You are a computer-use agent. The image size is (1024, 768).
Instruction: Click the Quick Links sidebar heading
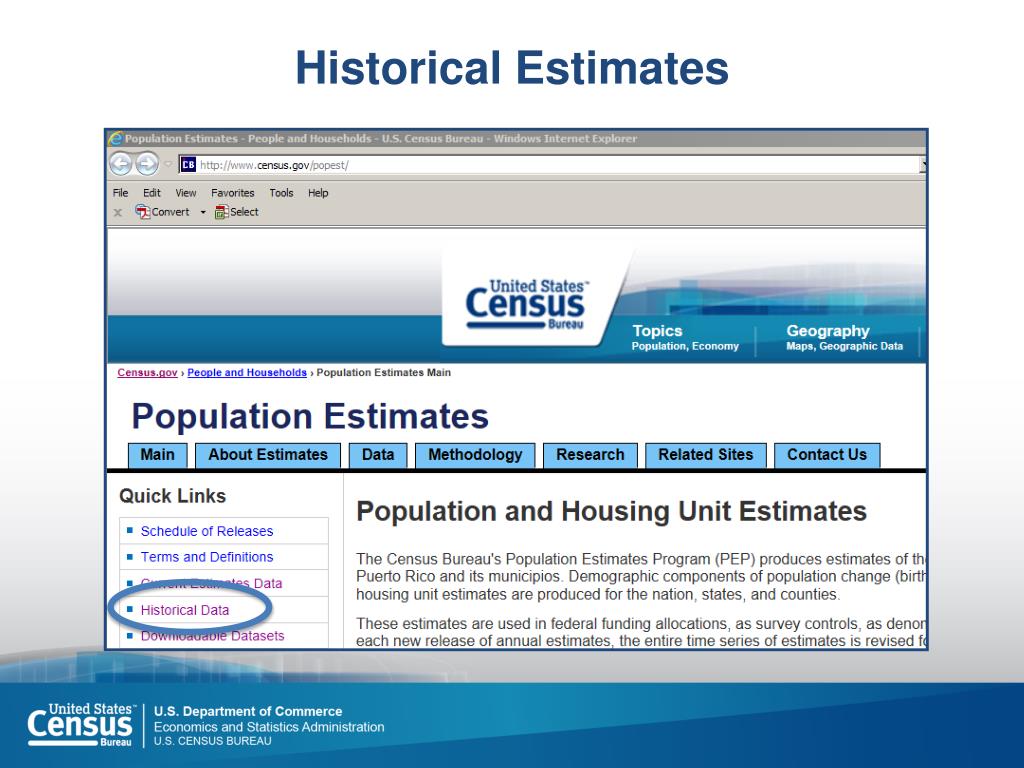(172, 496)
